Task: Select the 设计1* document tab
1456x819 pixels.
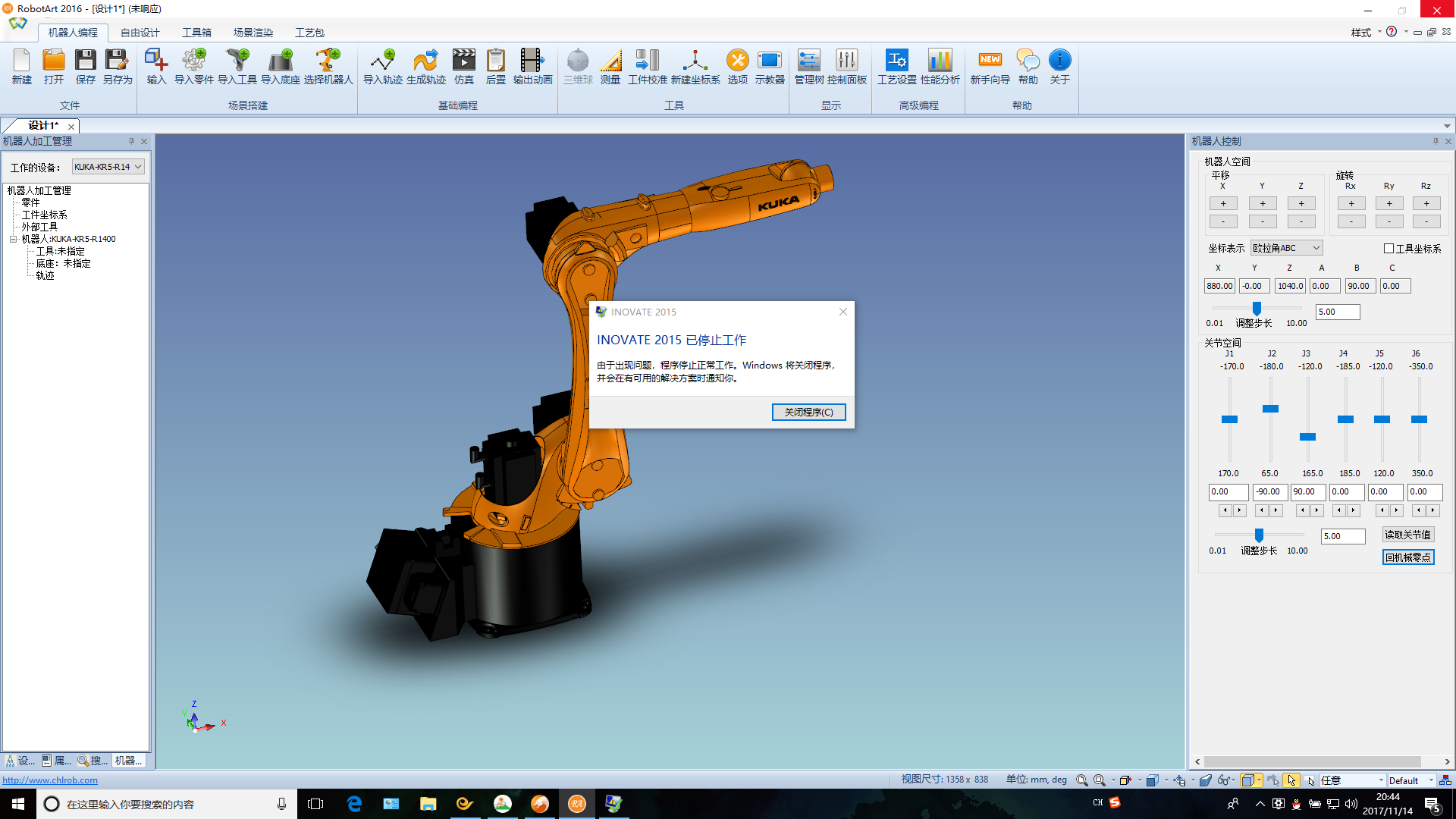Action: coord(43,126)
